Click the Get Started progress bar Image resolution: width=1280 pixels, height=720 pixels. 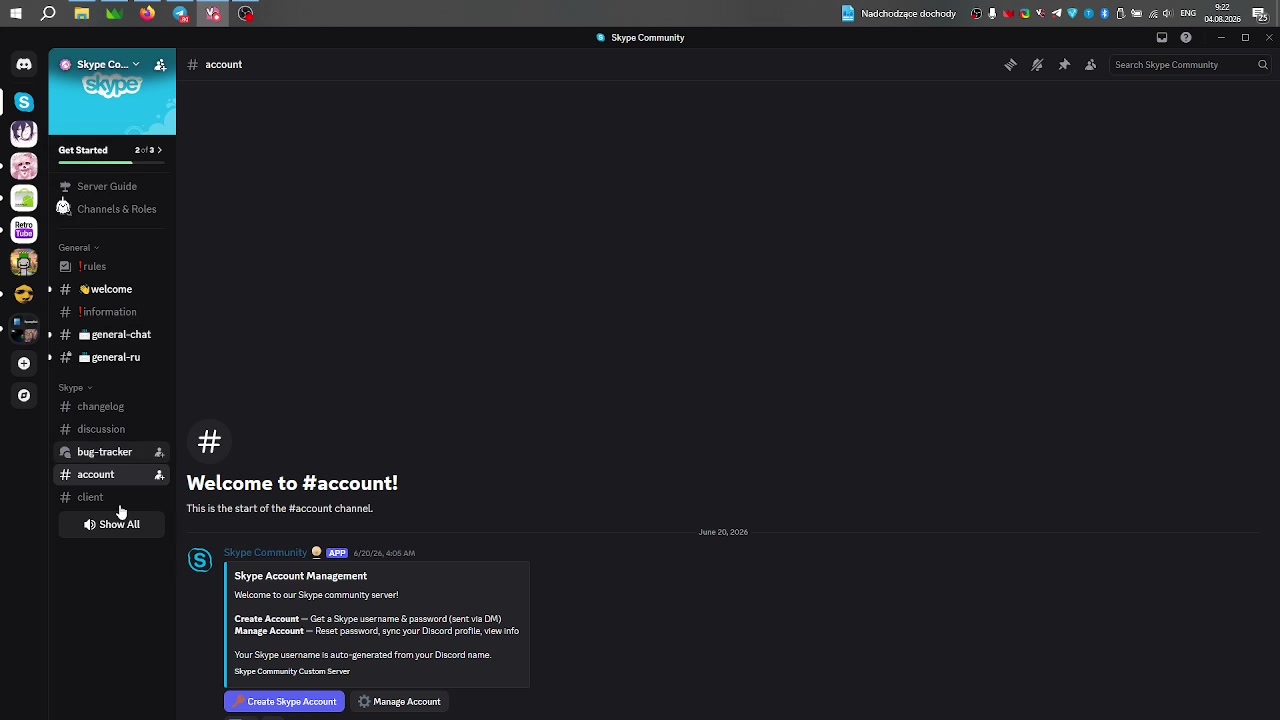tap(111, 162)
